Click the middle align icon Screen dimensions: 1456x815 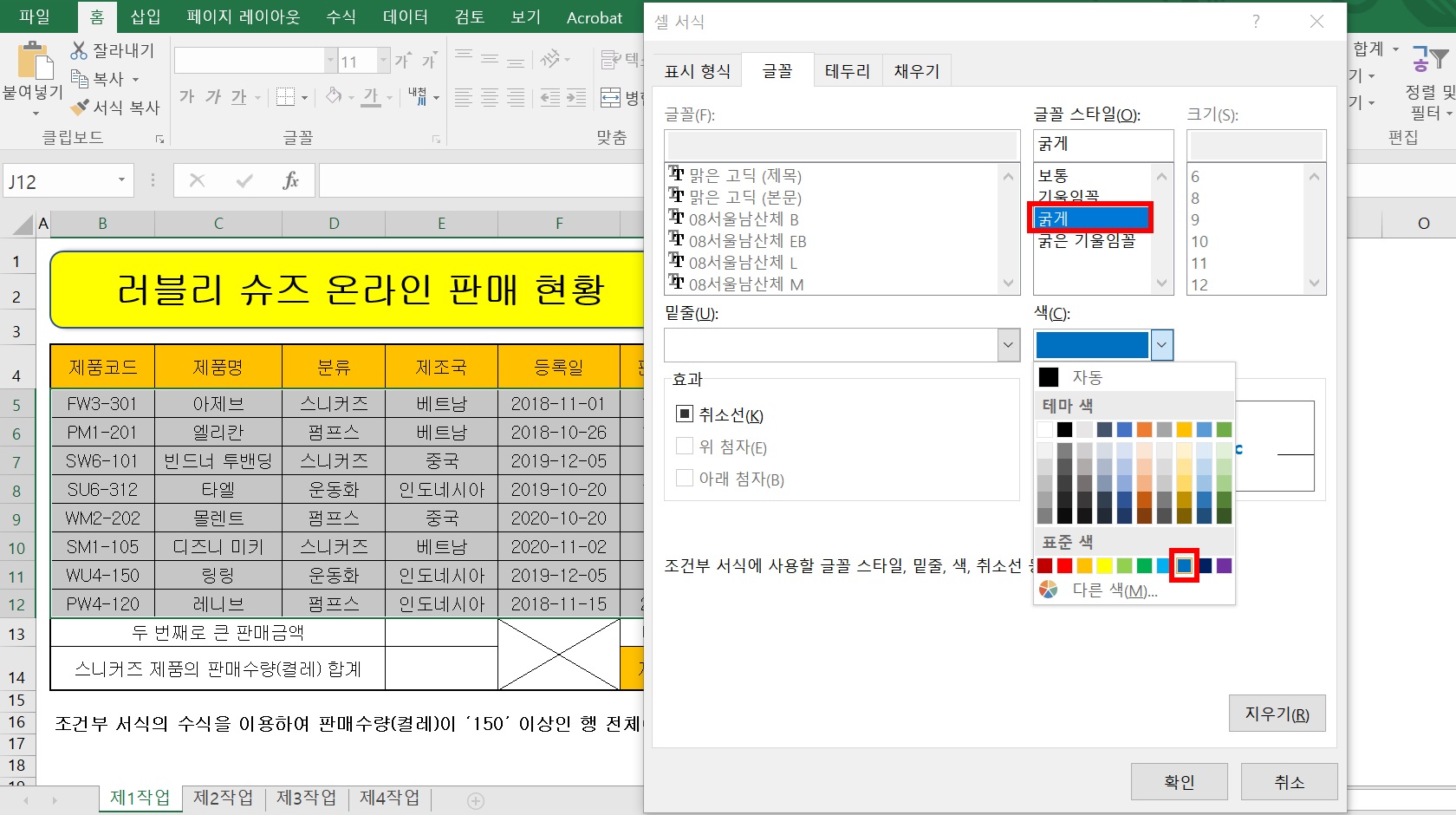tap(490, 59)
